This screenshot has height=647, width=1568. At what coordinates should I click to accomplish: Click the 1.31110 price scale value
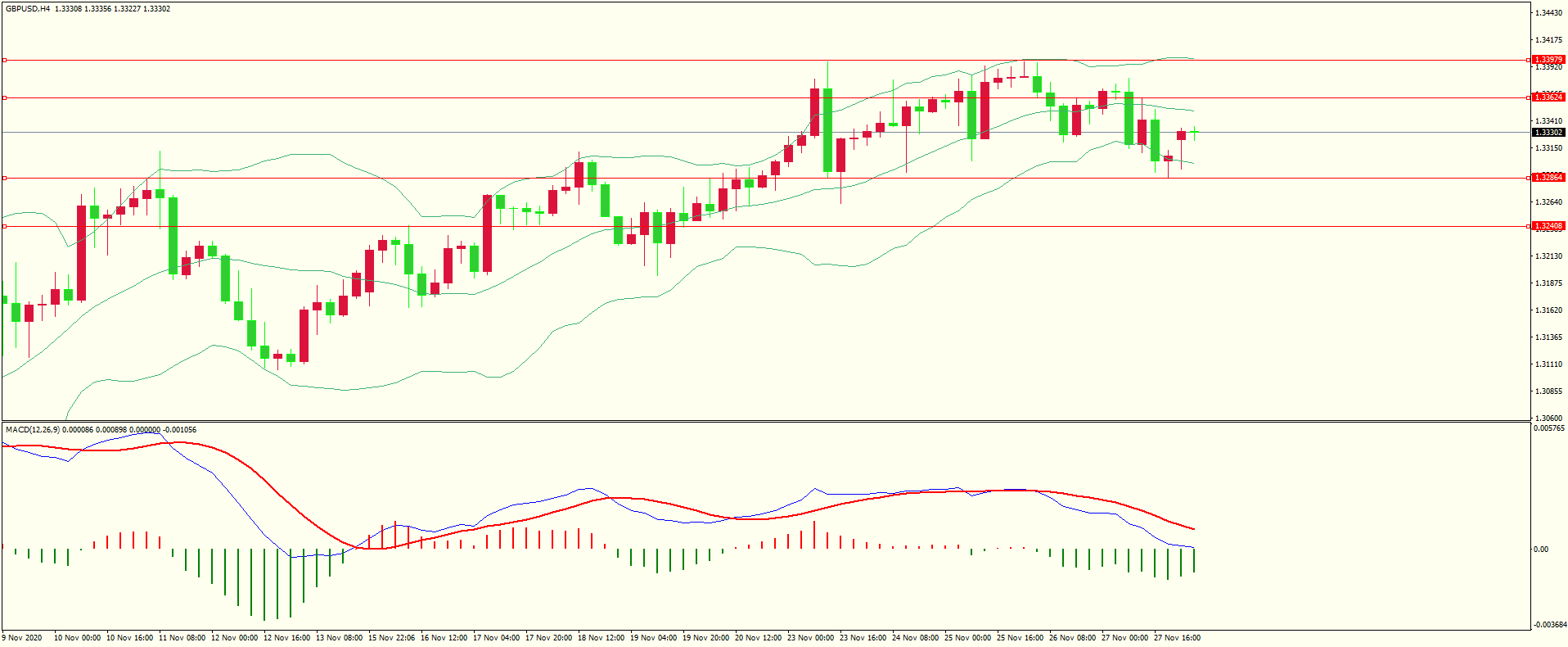coord(1548,364)
